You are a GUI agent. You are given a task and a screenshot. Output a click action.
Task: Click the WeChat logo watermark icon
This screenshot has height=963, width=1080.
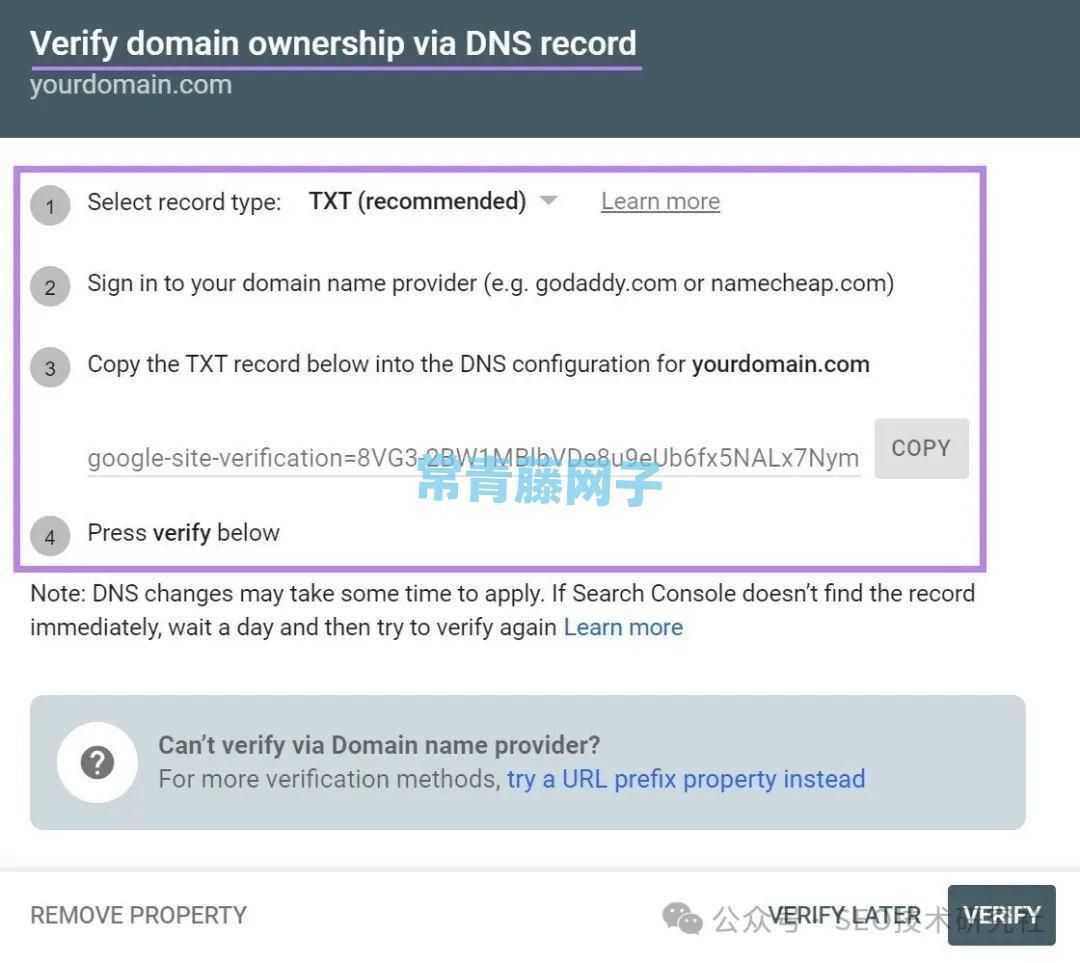pyautogui.click(x=682, y=918)
